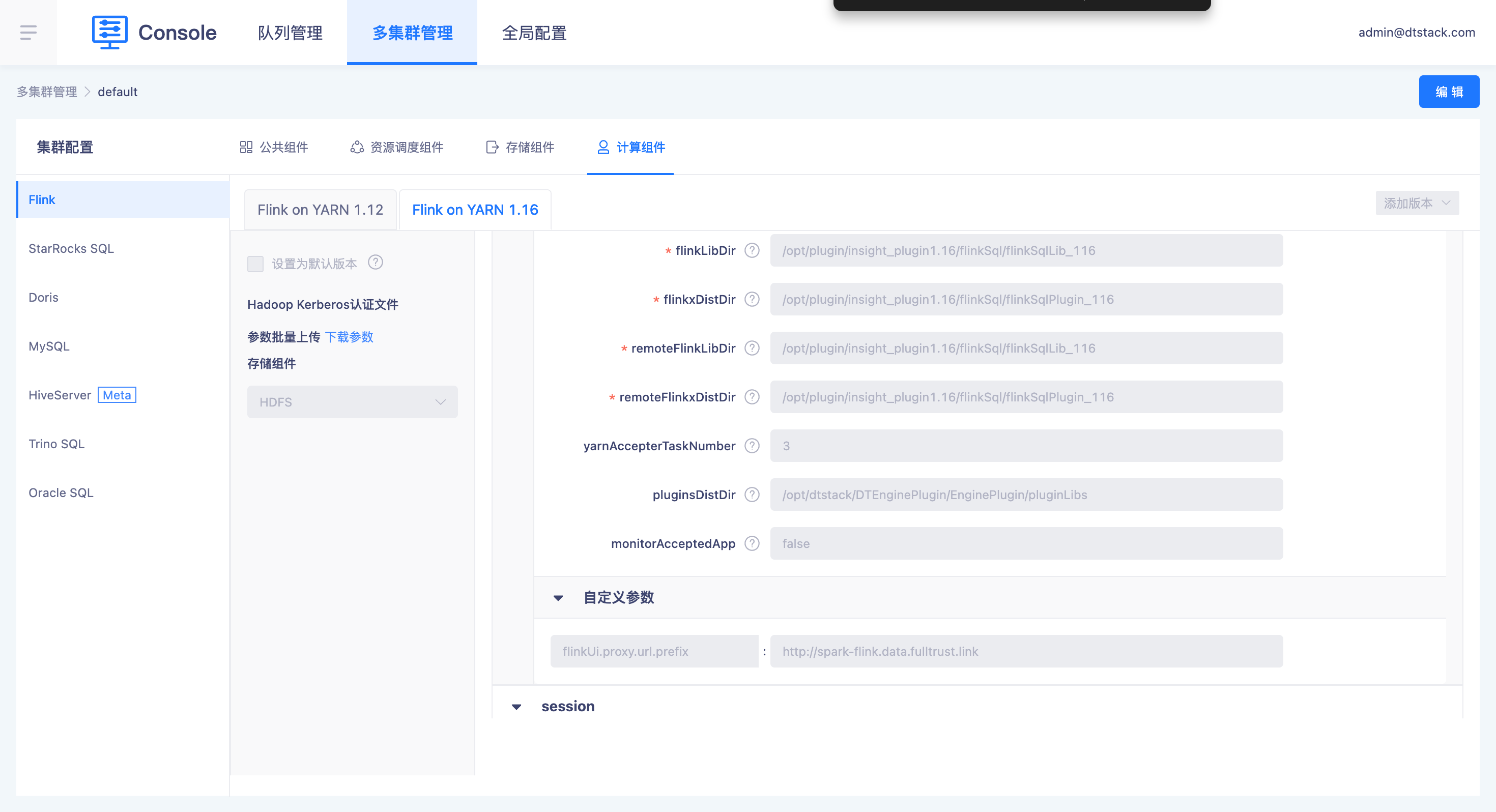Click the Console logo icon
1496x812 pixels.
click(x=109, y=33)
